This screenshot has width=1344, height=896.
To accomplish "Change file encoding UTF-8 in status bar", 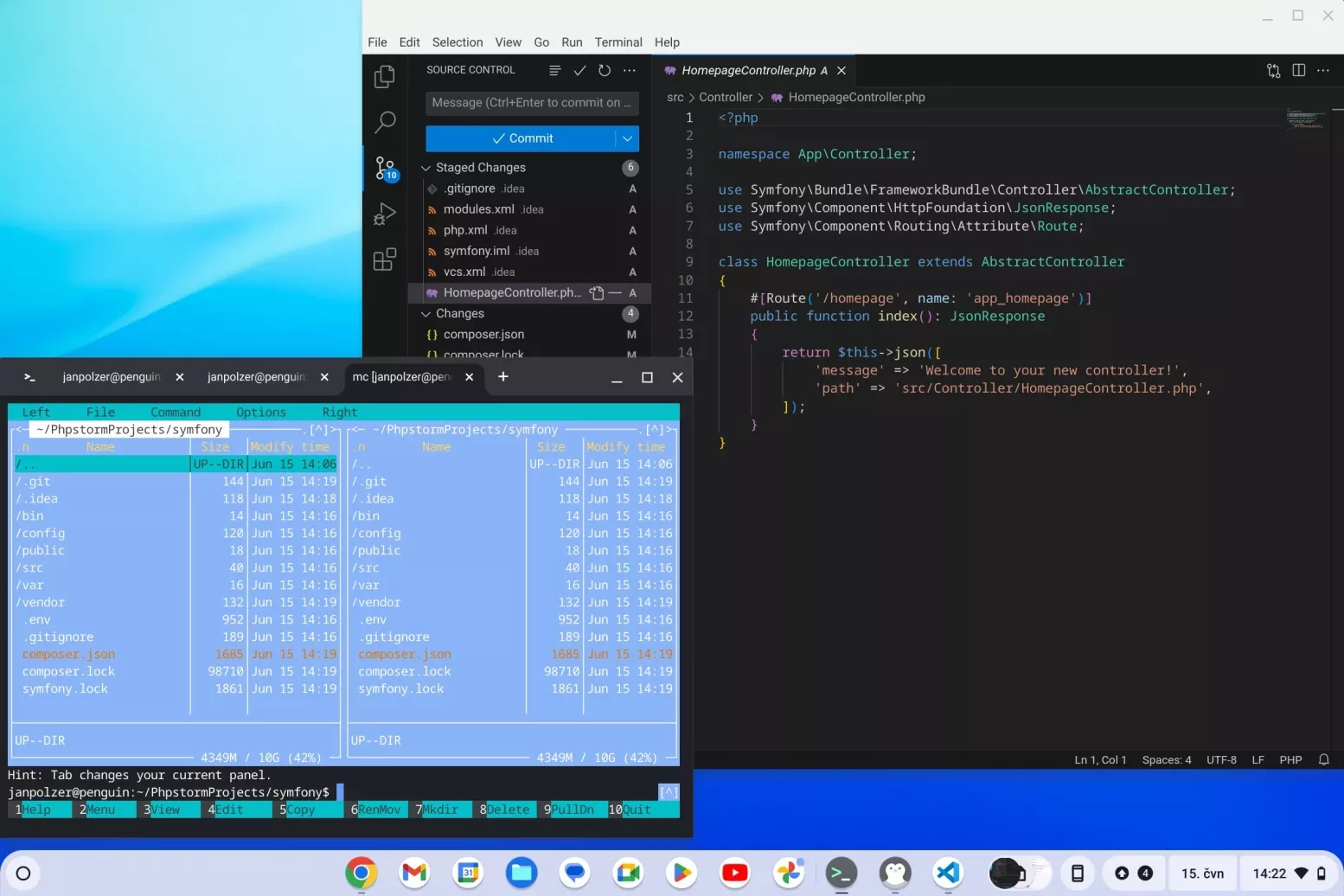I will 1221,759.
